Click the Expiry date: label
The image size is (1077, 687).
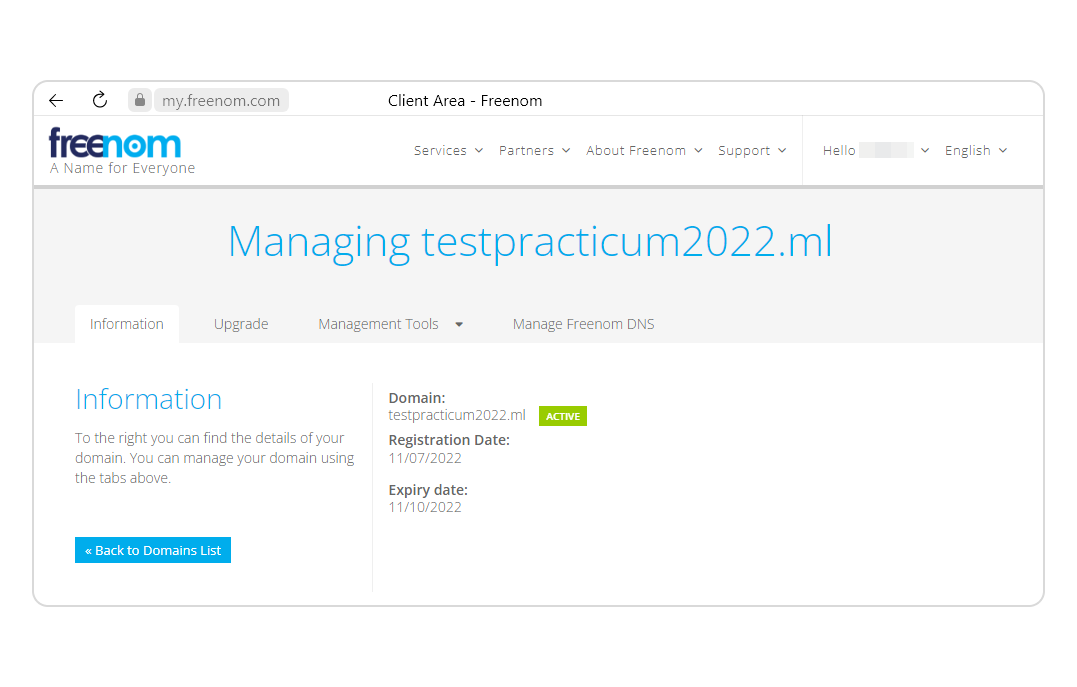(x=428, y=490)
